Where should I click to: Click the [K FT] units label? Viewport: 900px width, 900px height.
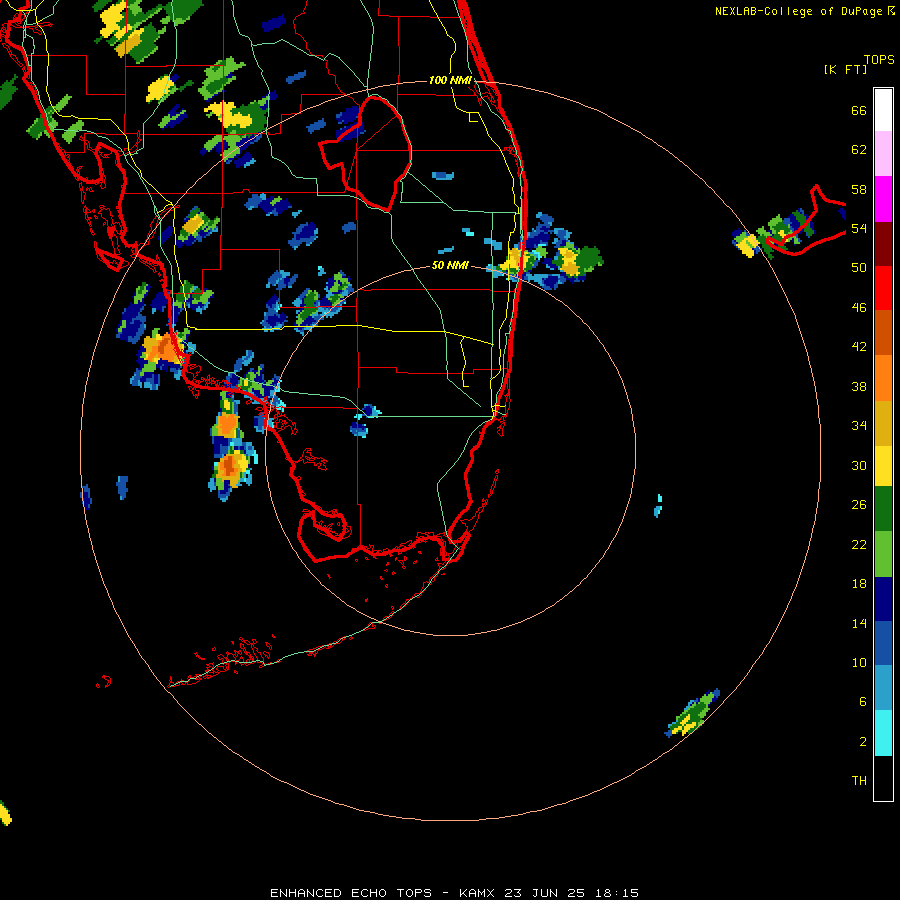[x=845, y=70]
